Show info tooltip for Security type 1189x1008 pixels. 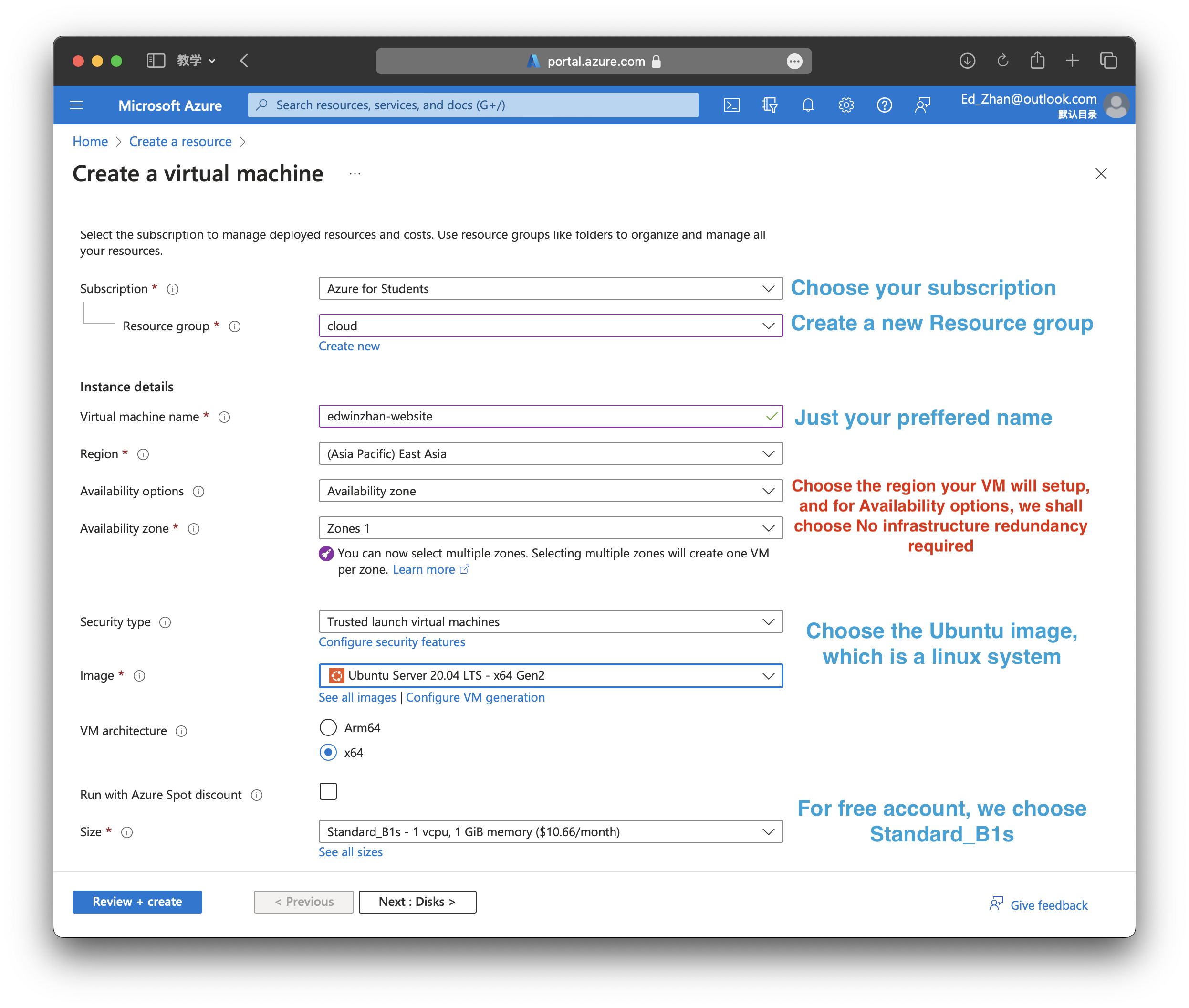165,622
